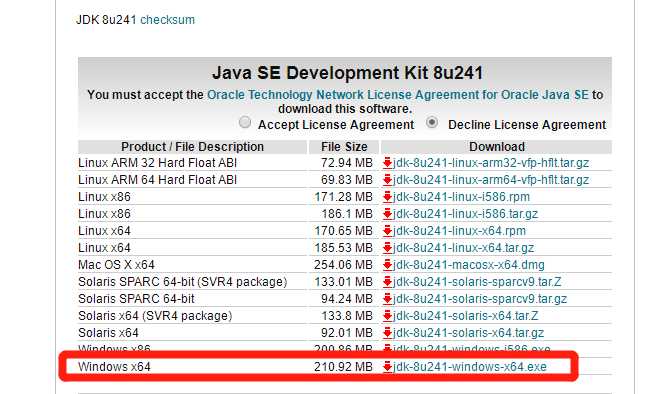Click red download arrow for windows-x64.exe
This screenshot has height=394, width=671.
coord(387,367)
